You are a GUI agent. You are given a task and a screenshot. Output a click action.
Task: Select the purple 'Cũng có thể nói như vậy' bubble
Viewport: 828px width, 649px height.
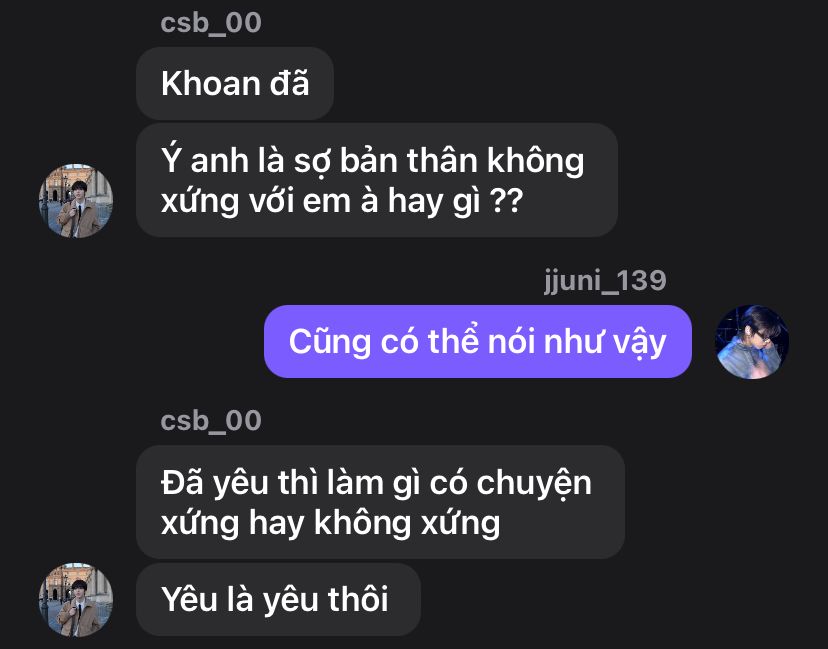(x=478, y=341)
